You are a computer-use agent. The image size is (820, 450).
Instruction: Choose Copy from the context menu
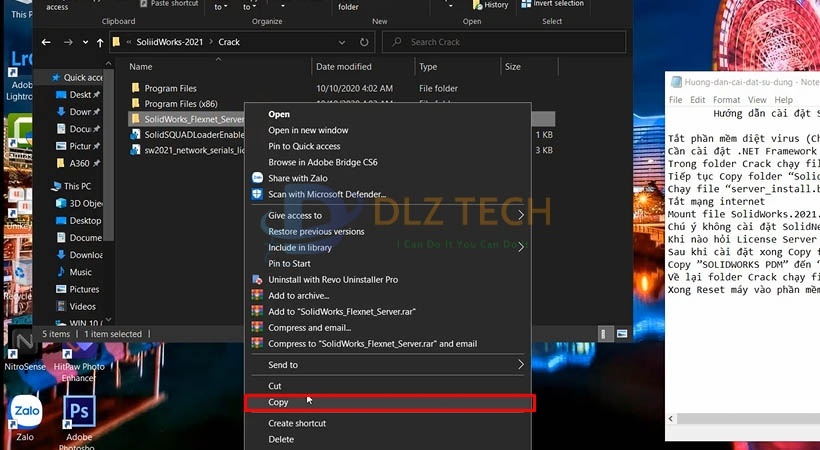point(279,402)
